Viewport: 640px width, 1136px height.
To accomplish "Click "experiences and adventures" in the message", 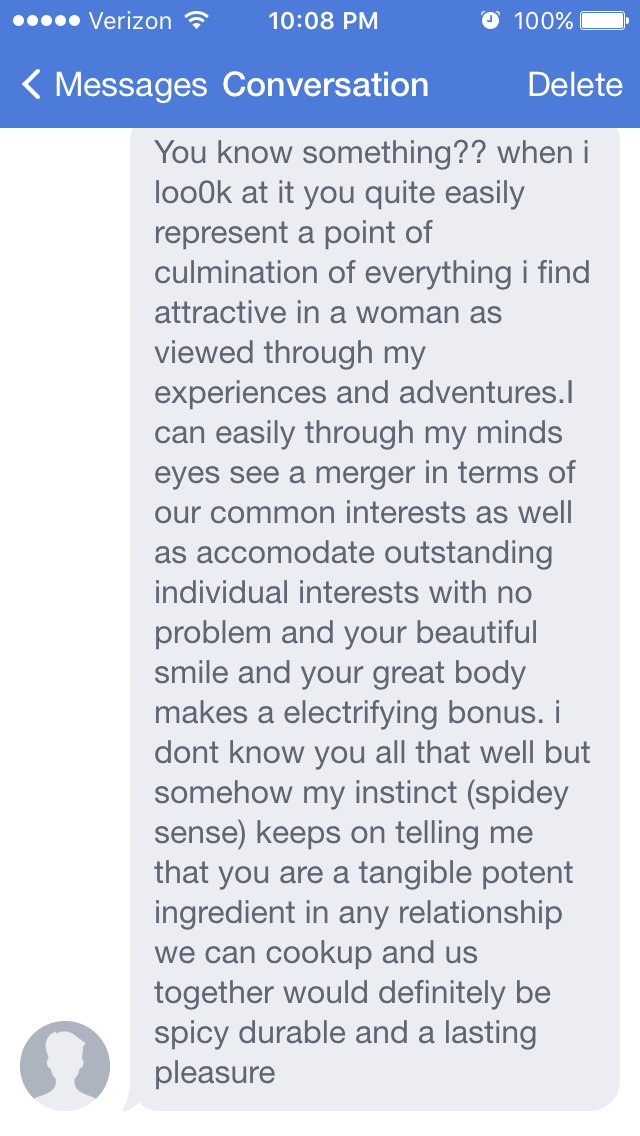I will click(359, 393).
